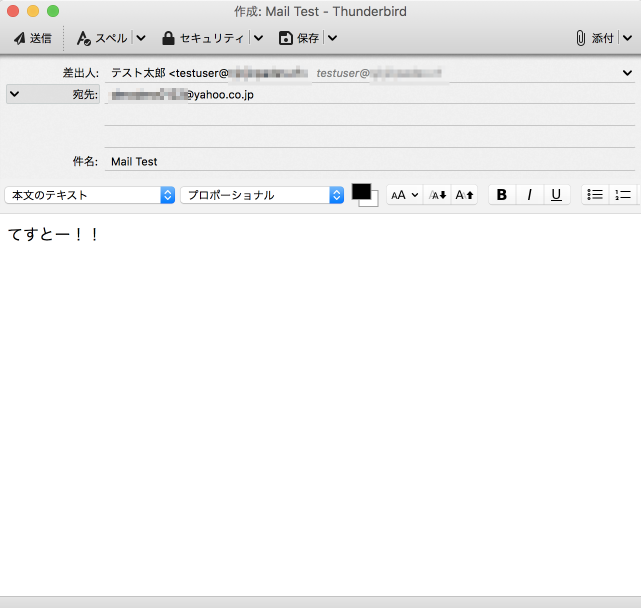Viewport: 641px width, 608px height.
Task: Minimize the window with yellow button
Action: coord(33,11)
